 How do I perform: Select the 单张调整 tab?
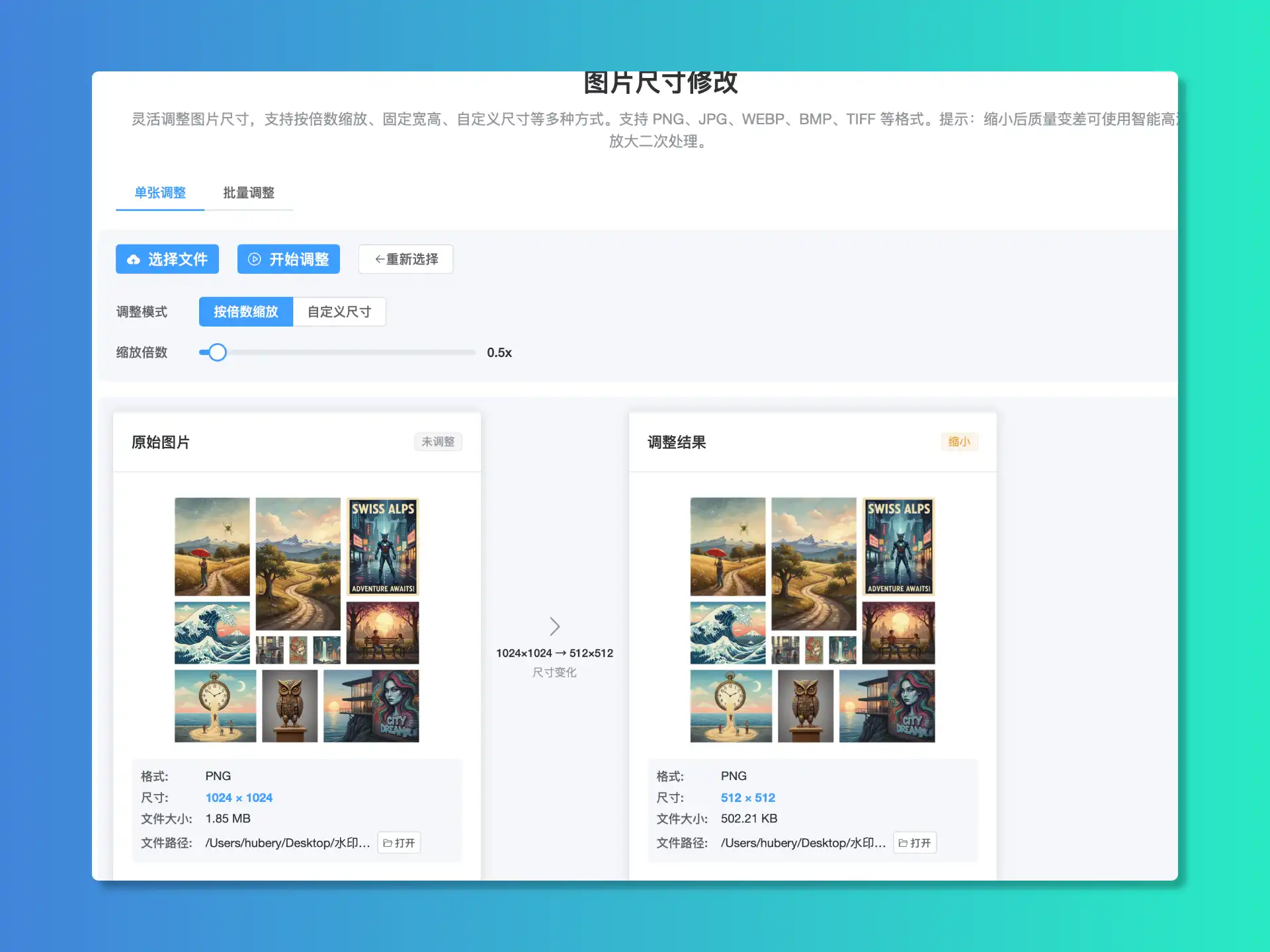click(160, 192)
